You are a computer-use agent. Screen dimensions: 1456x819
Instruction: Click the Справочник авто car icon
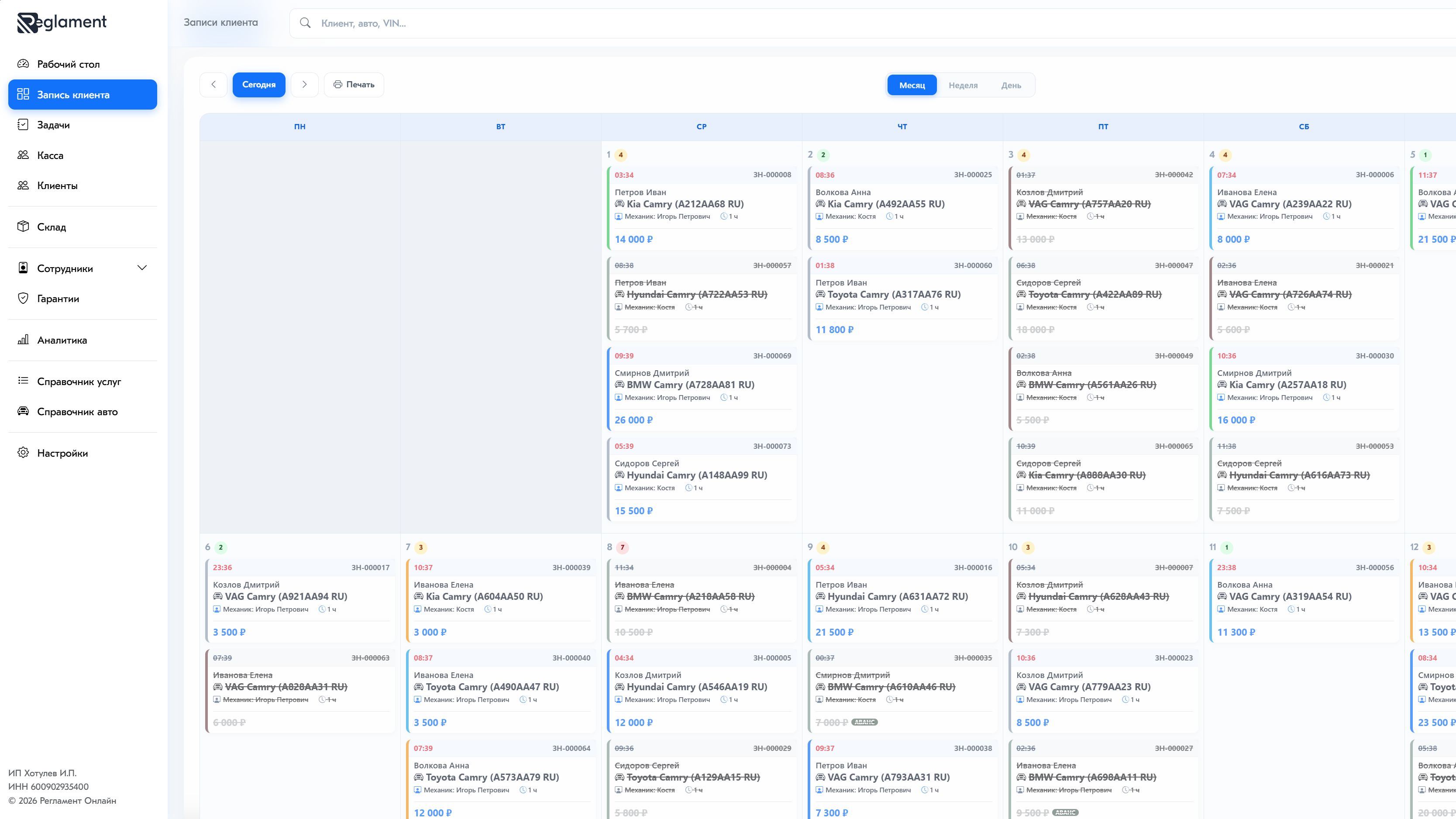(23, 412)
